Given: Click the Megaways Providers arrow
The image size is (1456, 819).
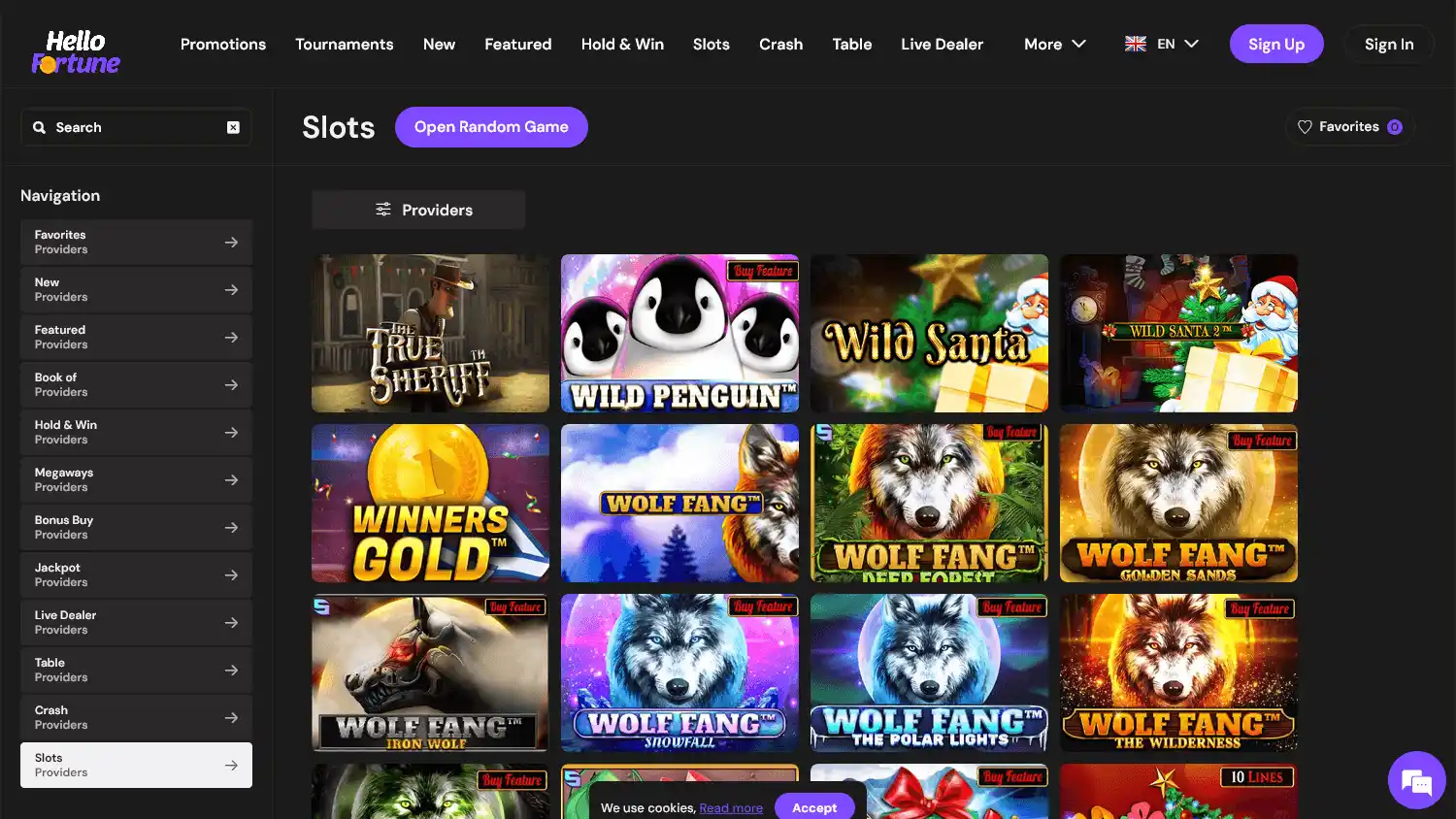Looking at the screenshot, I should pos(231,480).
